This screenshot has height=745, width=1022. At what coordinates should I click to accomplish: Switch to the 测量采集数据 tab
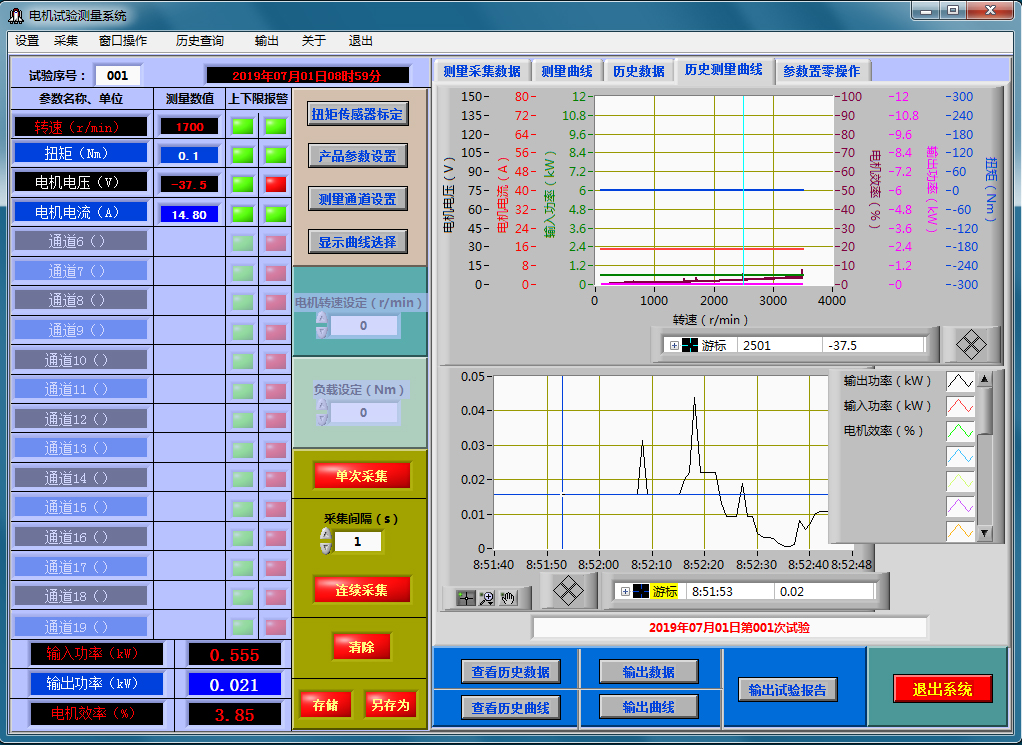pyautogui.click(x=482, y=71)
